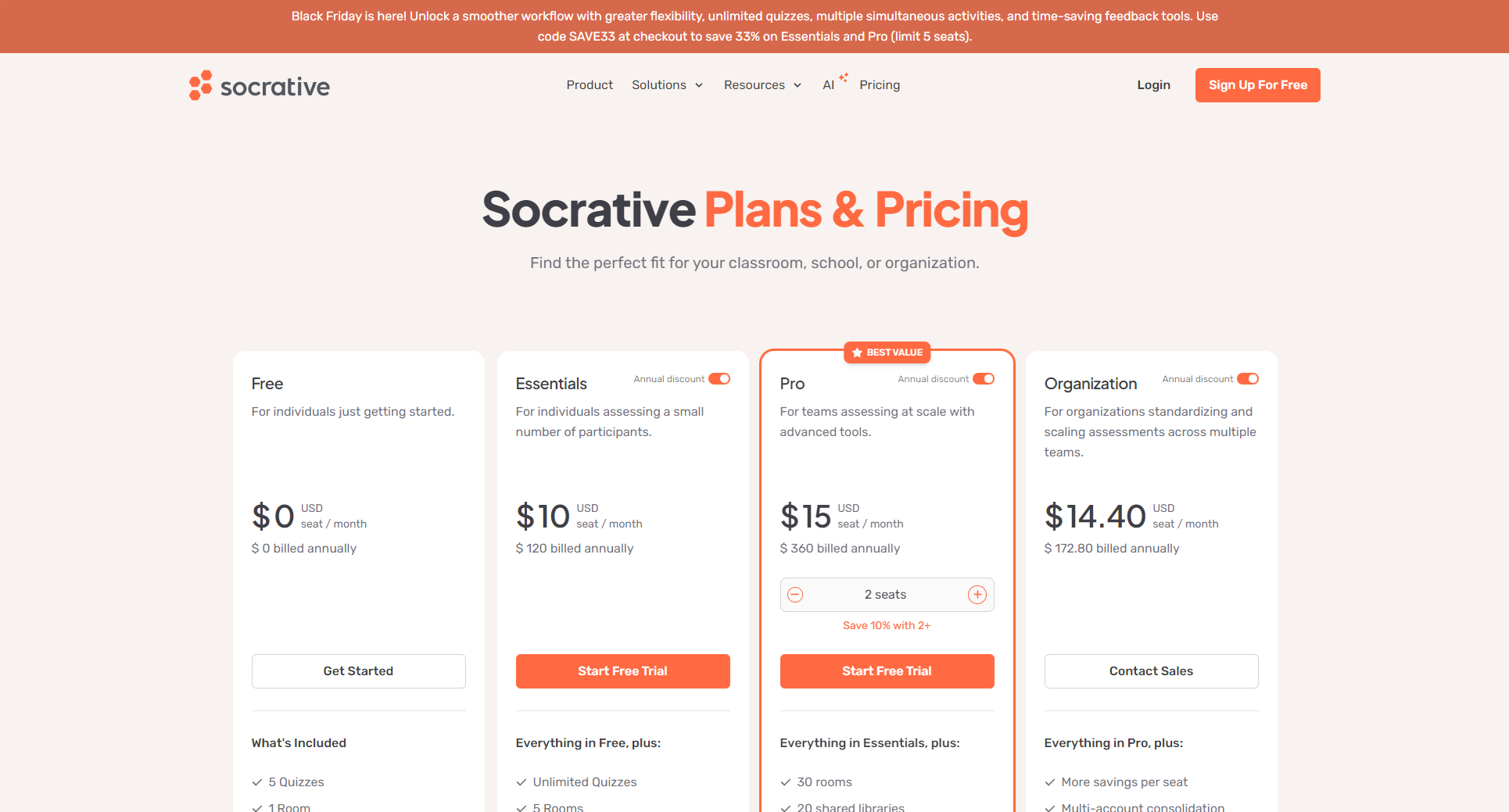Click the 2 seats quantity field
The image size is (1509, 812).
coord(886,595)
